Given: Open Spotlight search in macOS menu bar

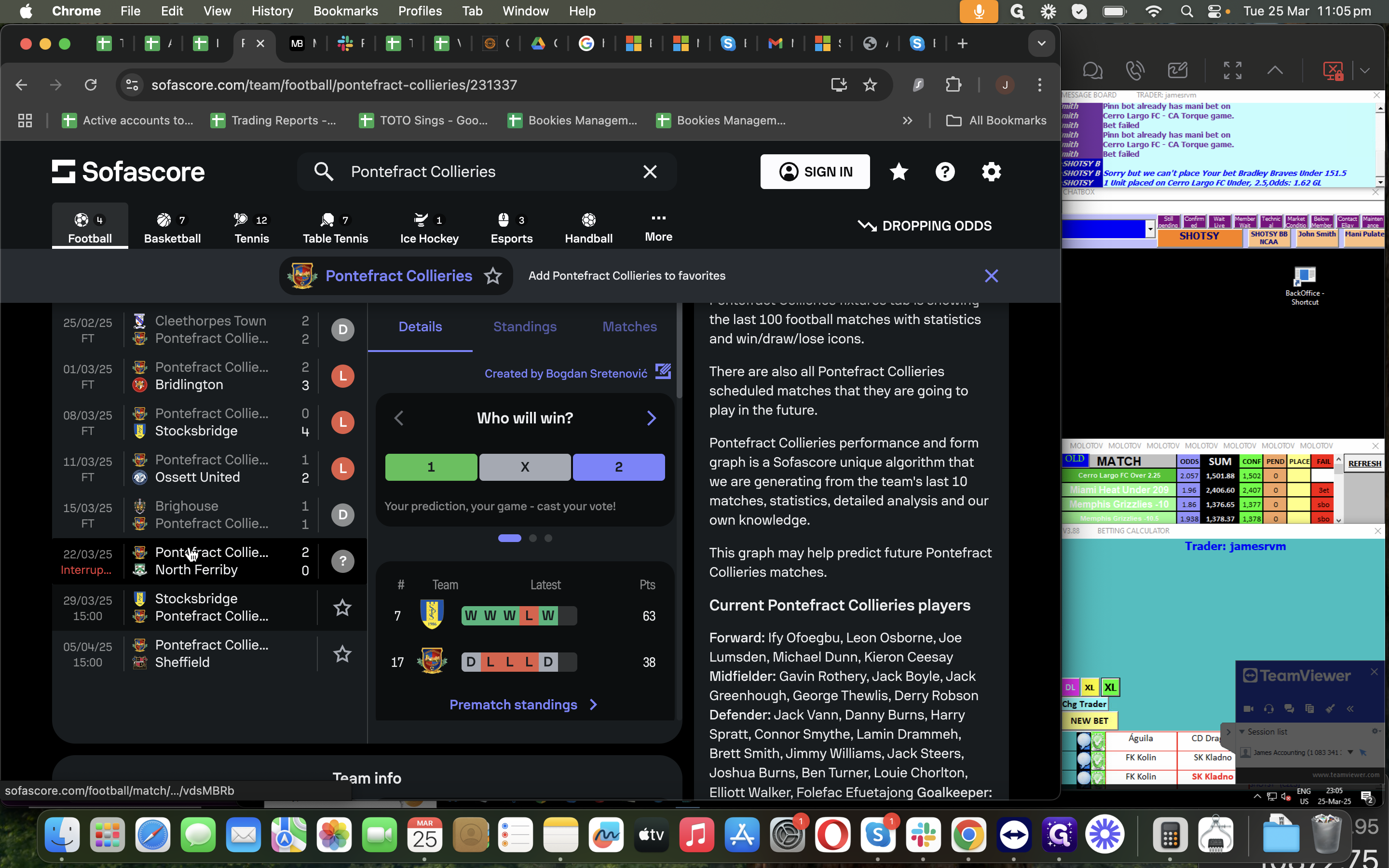Looking at the screenshot, I should (1187, 12).
